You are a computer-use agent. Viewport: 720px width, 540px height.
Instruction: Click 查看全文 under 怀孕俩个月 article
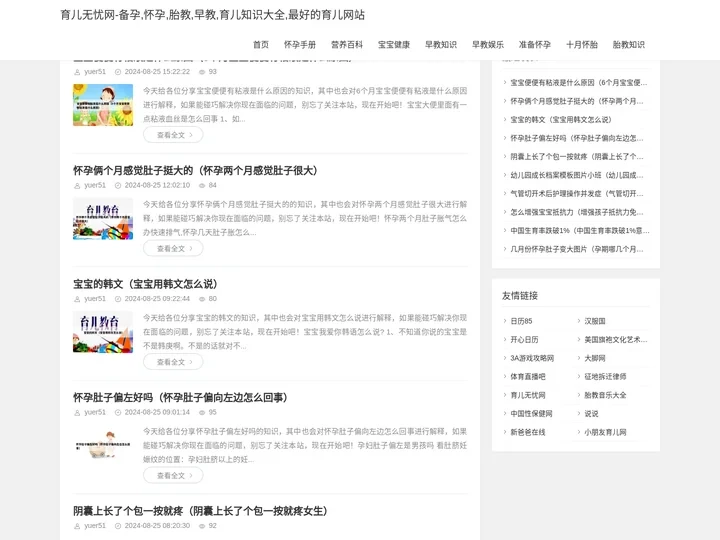click(x=173, y=248)
